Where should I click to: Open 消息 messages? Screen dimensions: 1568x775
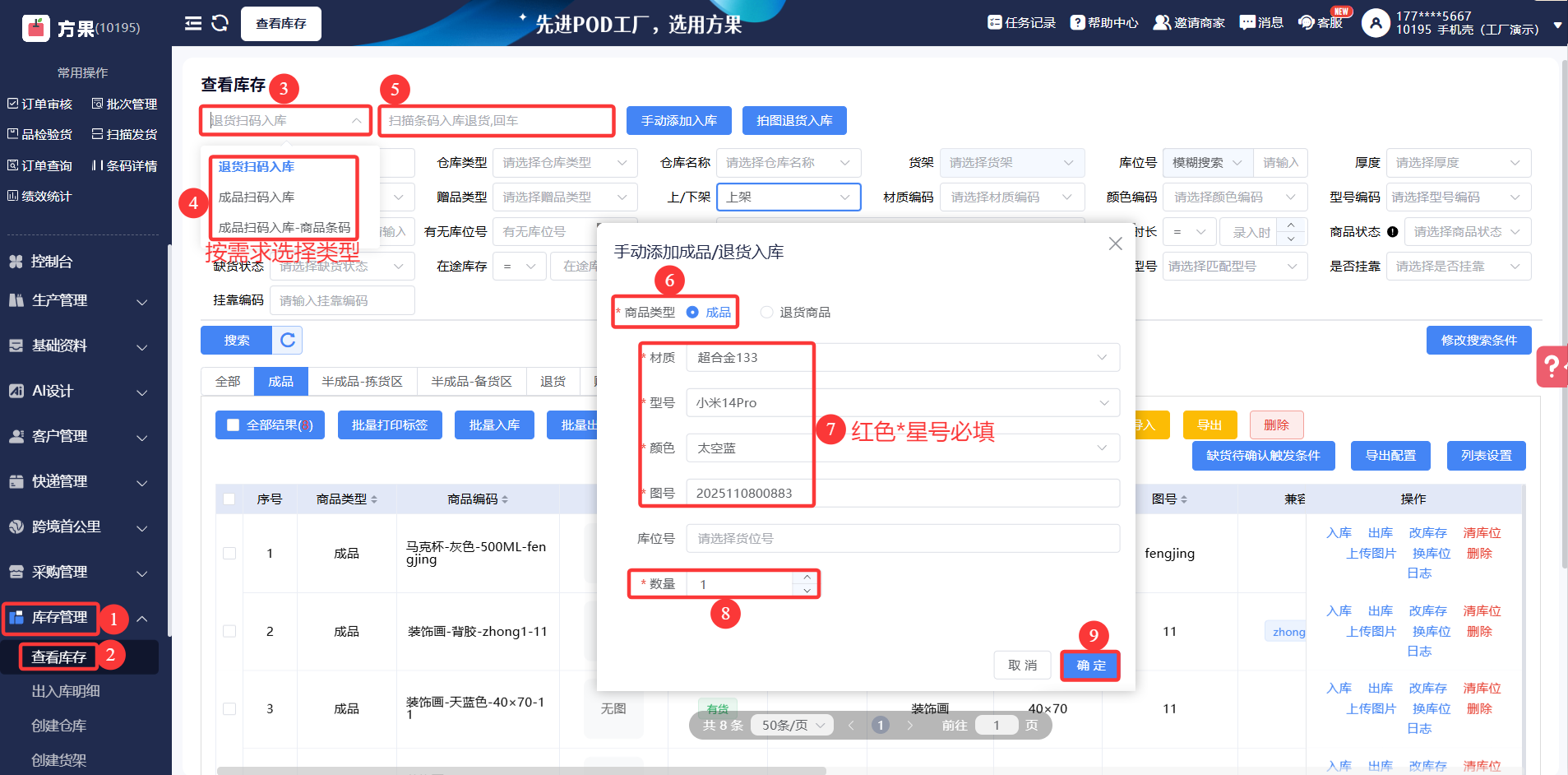(x=1261, y=22)
